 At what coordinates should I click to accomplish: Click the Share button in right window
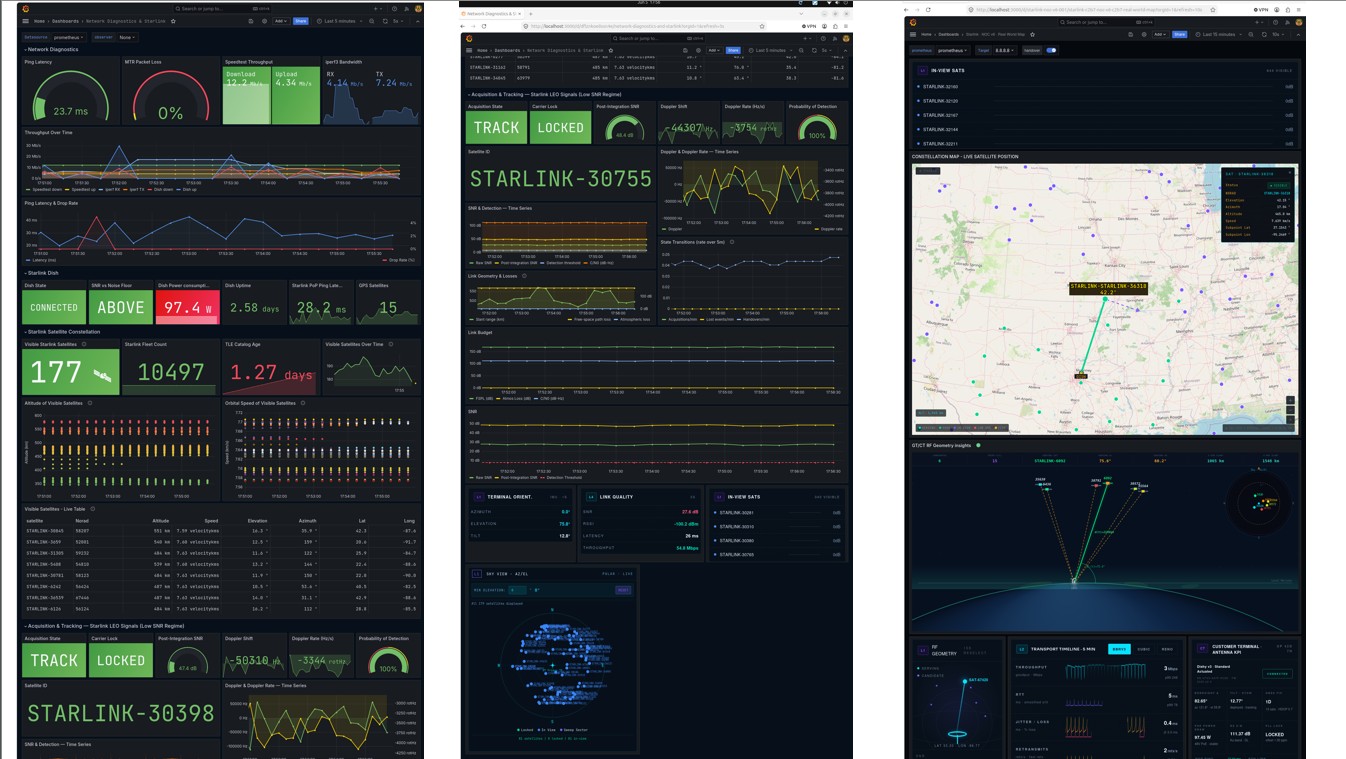tap(1180, 34)
